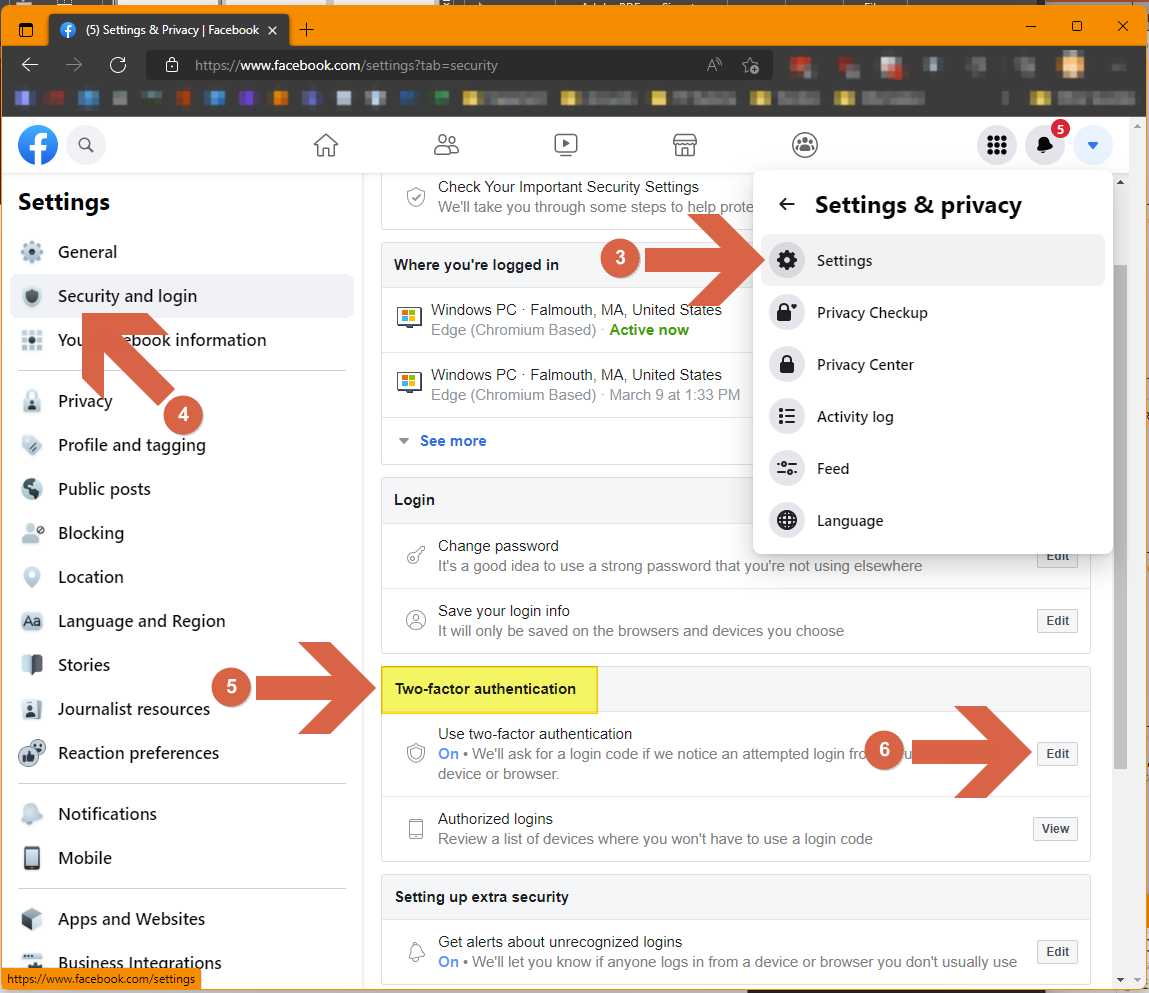Screen dimensions: 1149x993
Task: Go to the Home feed icon
Action: pos(325,145)
